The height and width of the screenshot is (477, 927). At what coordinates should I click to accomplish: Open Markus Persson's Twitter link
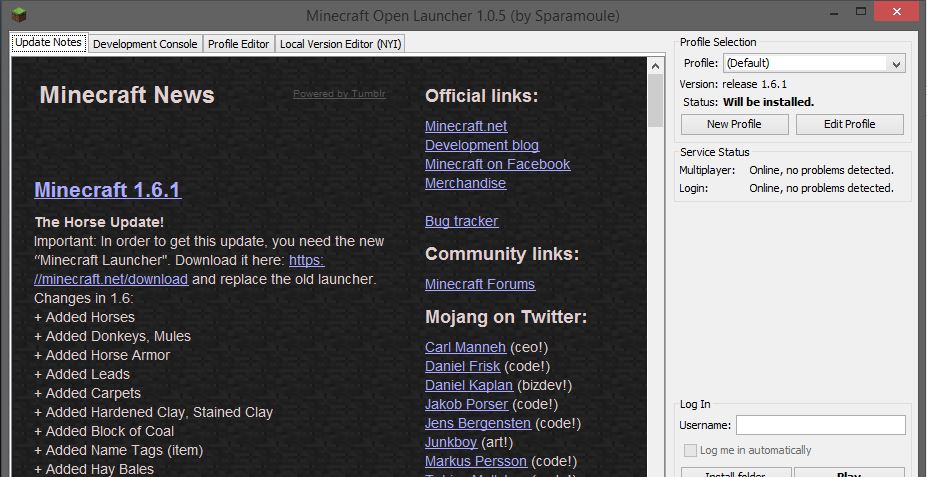475,461
